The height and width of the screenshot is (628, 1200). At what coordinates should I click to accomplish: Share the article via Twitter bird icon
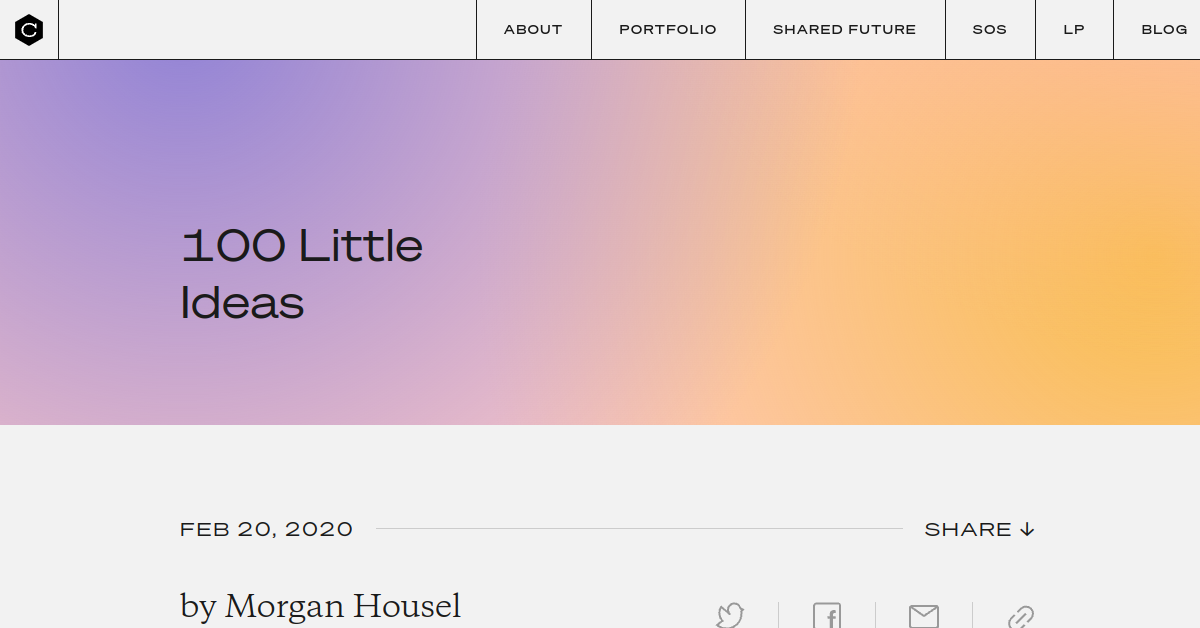tap(730, 615)
